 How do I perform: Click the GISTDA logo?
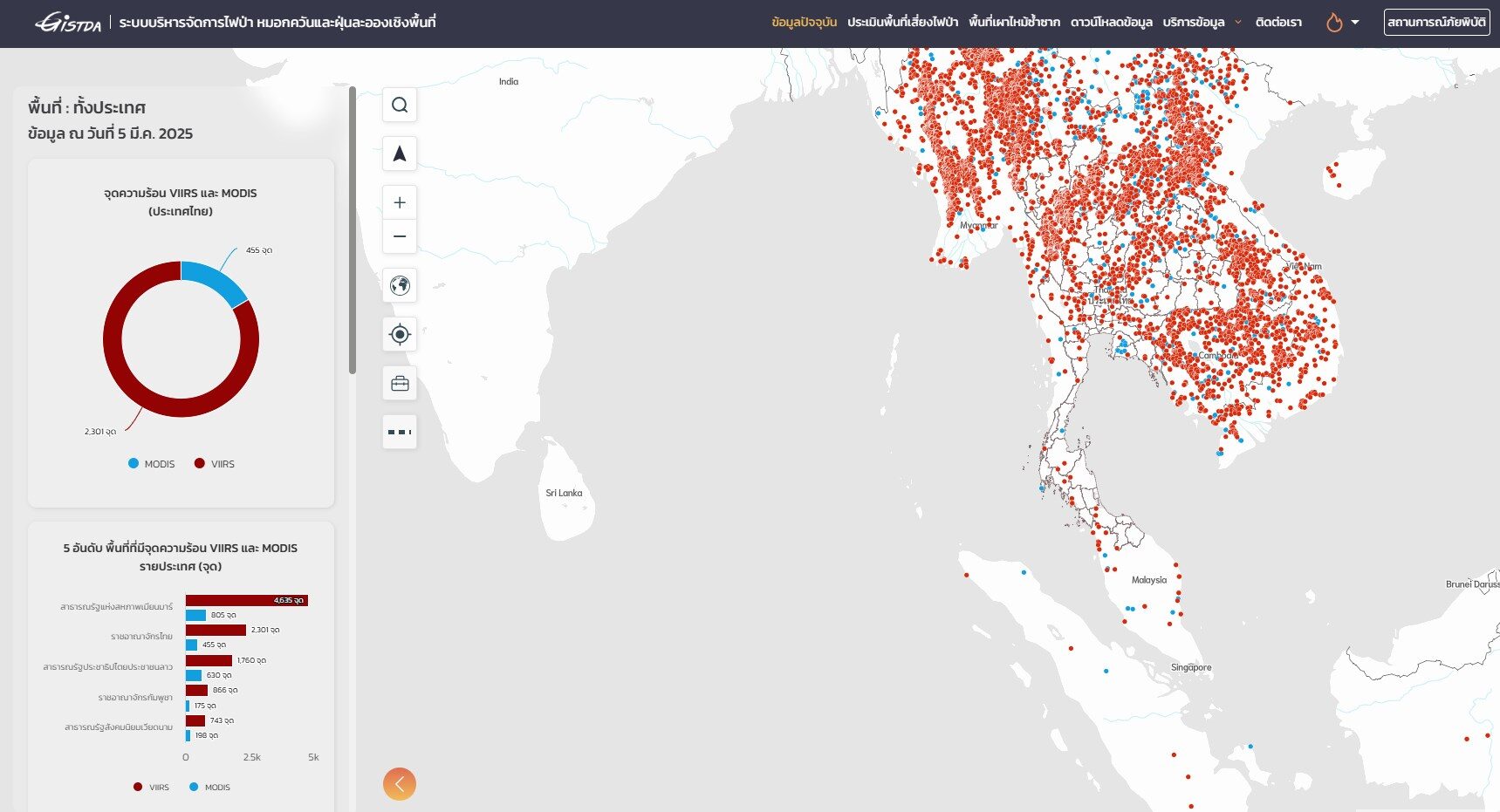[x=68, y=23]
